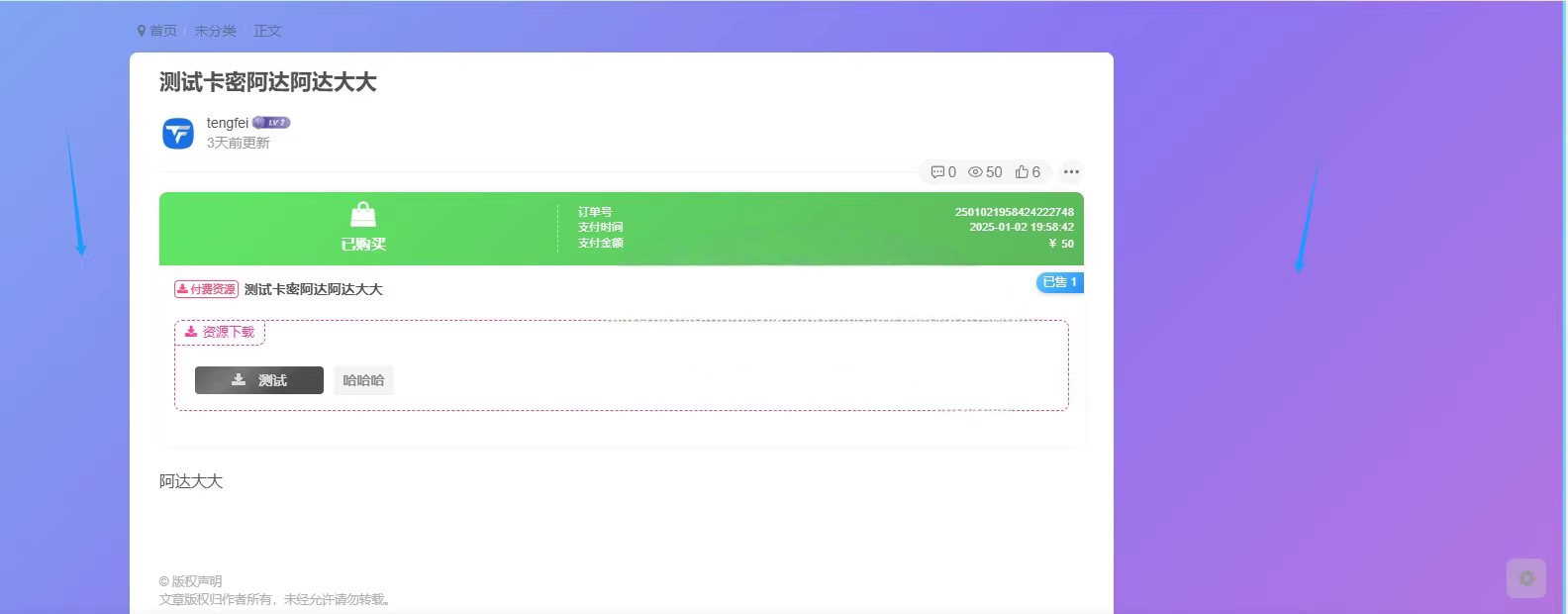1568x614 pixels.
Task: Click the copyright notice 文章版权归作者所有 text
Action: (276, 599)
